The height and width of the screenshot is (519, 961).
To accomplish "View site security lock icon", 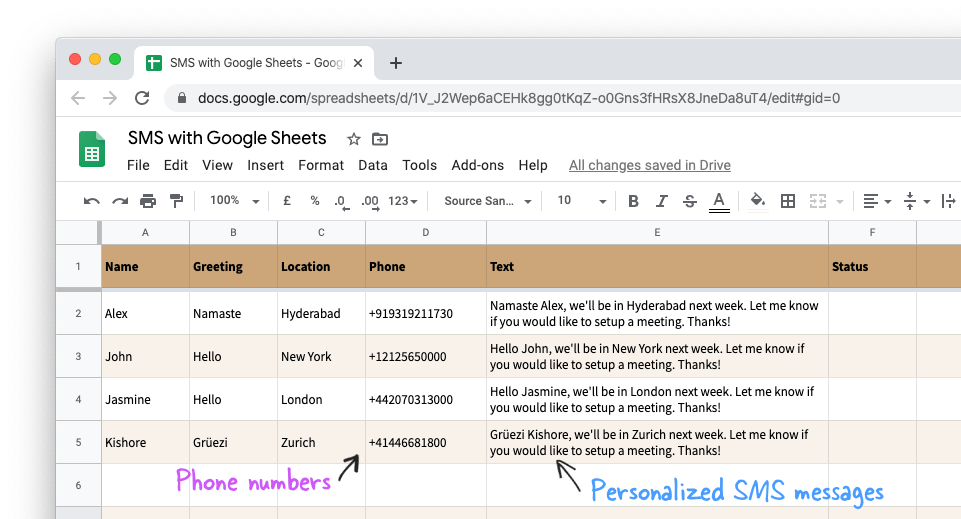I will [181, 98].
